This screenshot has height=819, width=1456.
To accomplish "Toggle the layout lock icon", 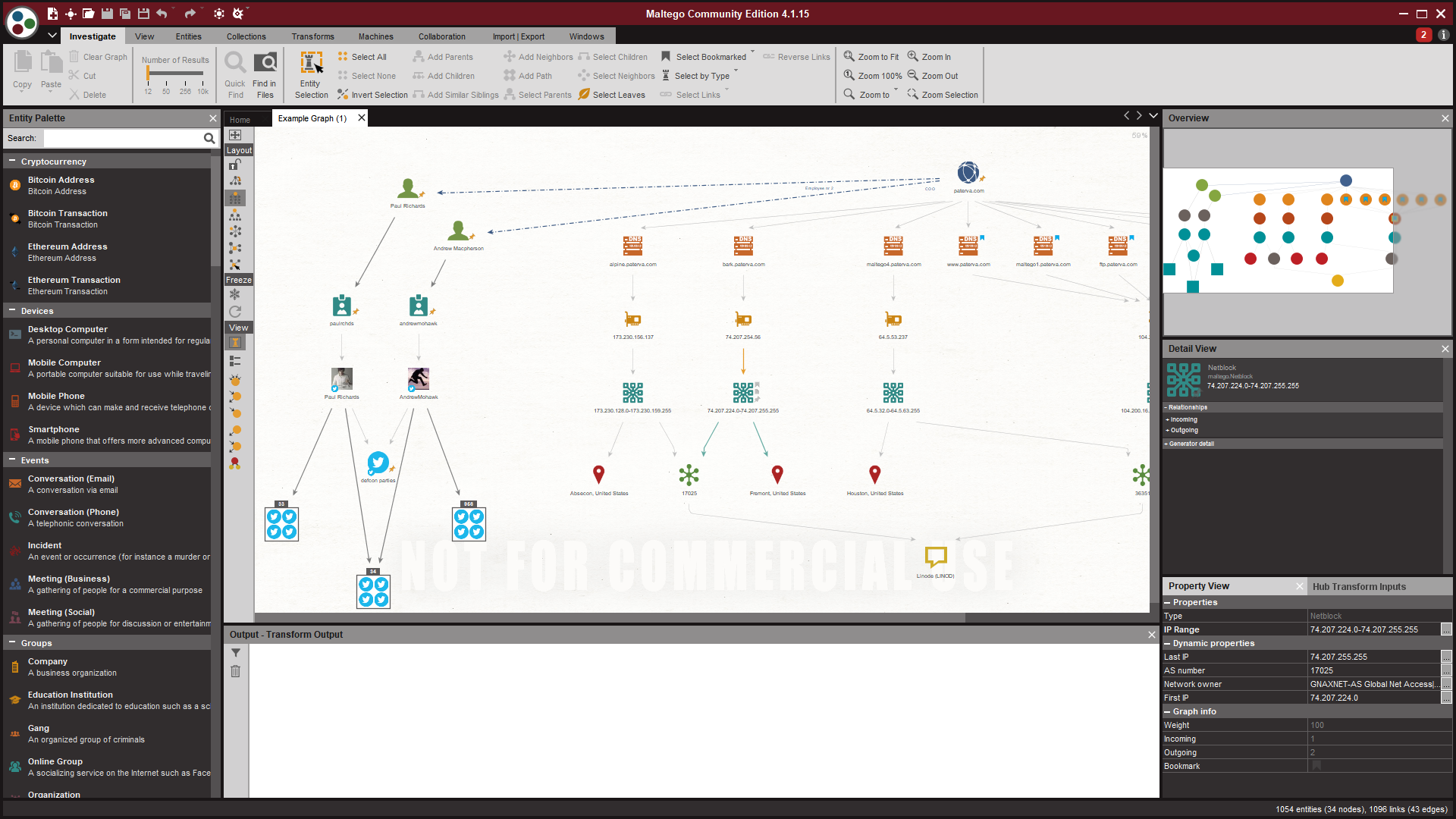I will (235, 165).
